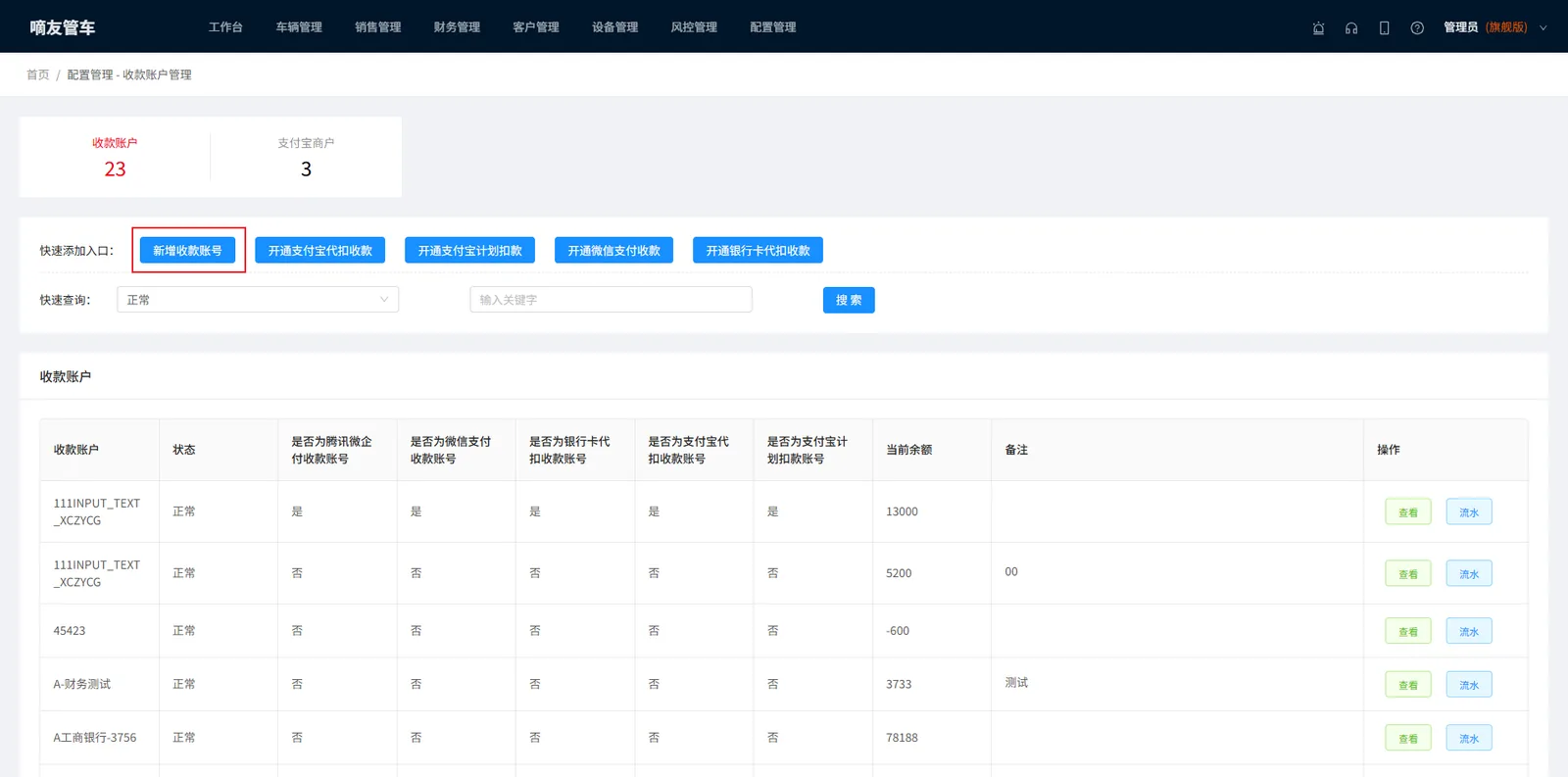
Task: Click the 管理员 (旗舰版) user label
Action: 1485,27
